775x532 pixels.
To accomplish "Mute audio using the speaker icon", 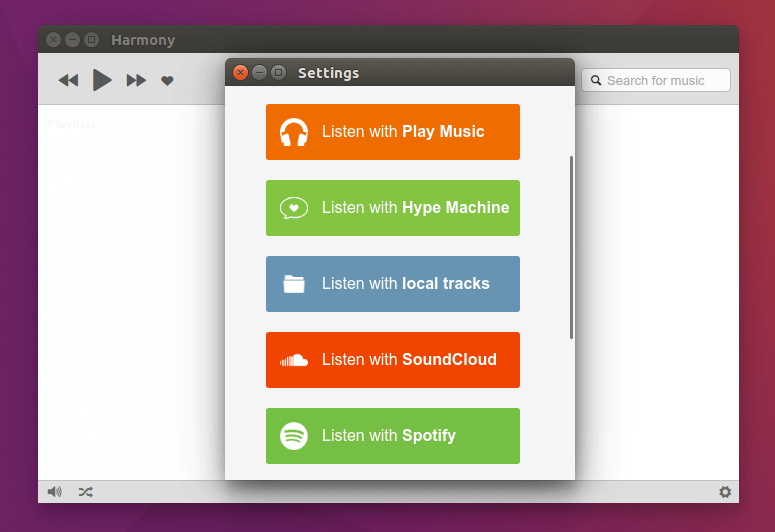I will (x=54, y=492).
